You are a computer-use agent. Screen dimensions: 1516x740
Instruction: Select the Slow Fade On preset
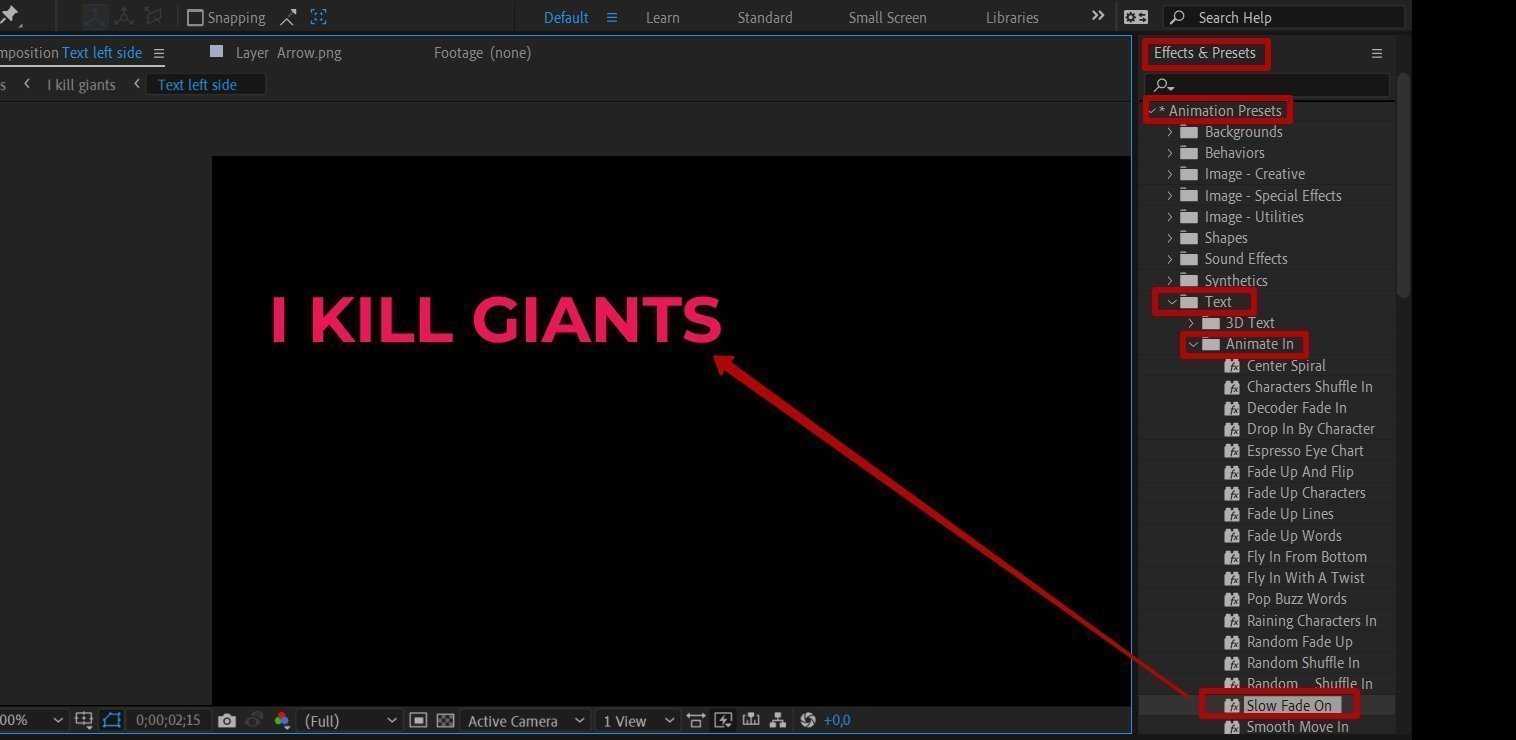click(x=1288, y=705)
